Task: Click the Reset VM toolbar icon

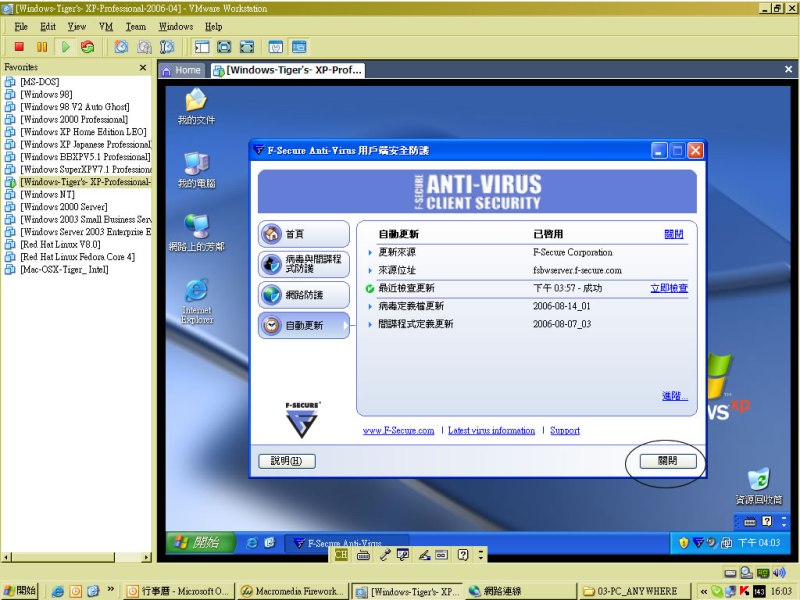Action: pos(88,46)
